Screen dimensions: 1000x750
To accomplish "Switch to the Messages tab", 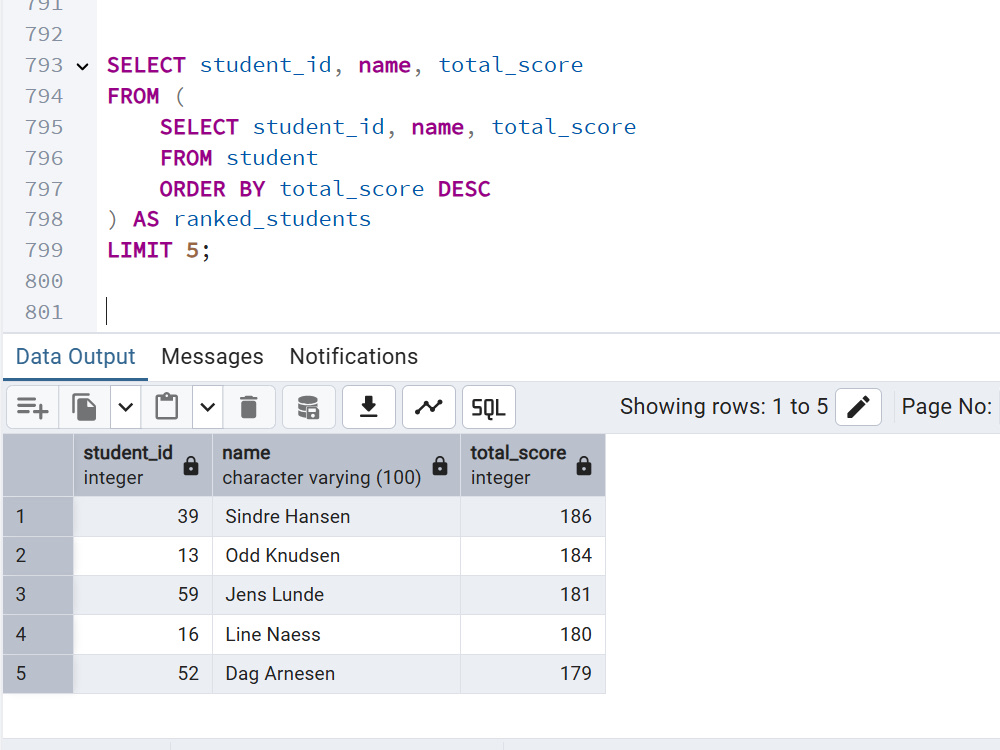I will click(212, 357).
